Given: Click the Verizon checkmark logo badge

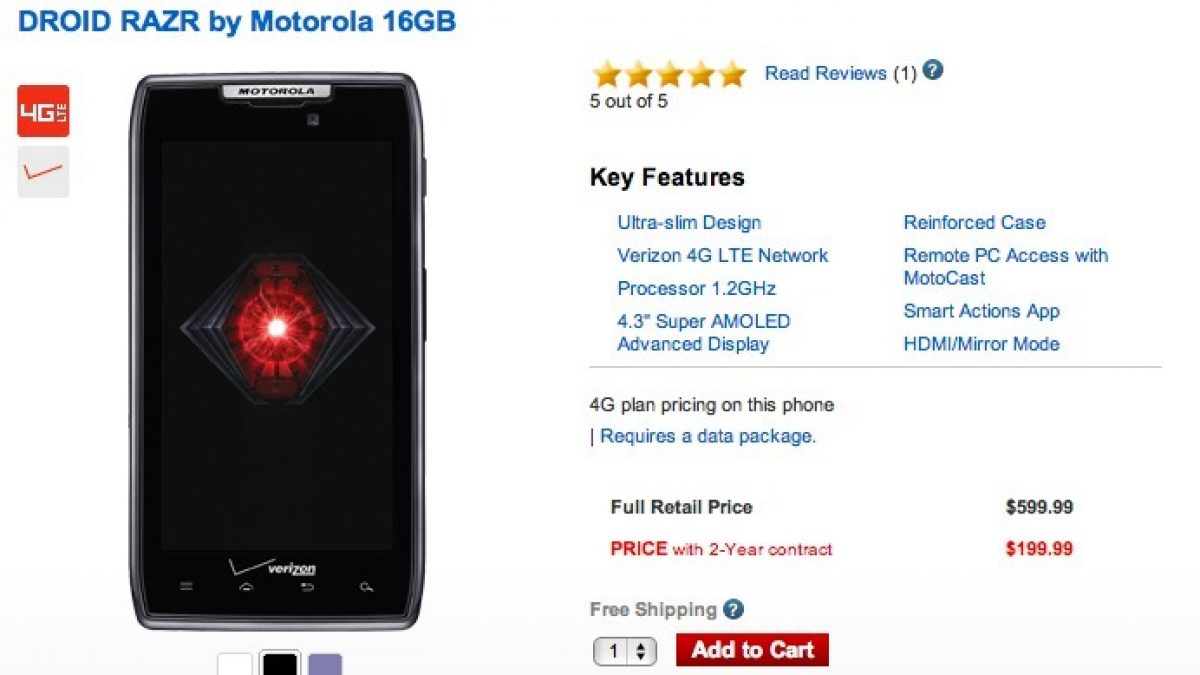Looking at the screenshot, I should [43, 172].
